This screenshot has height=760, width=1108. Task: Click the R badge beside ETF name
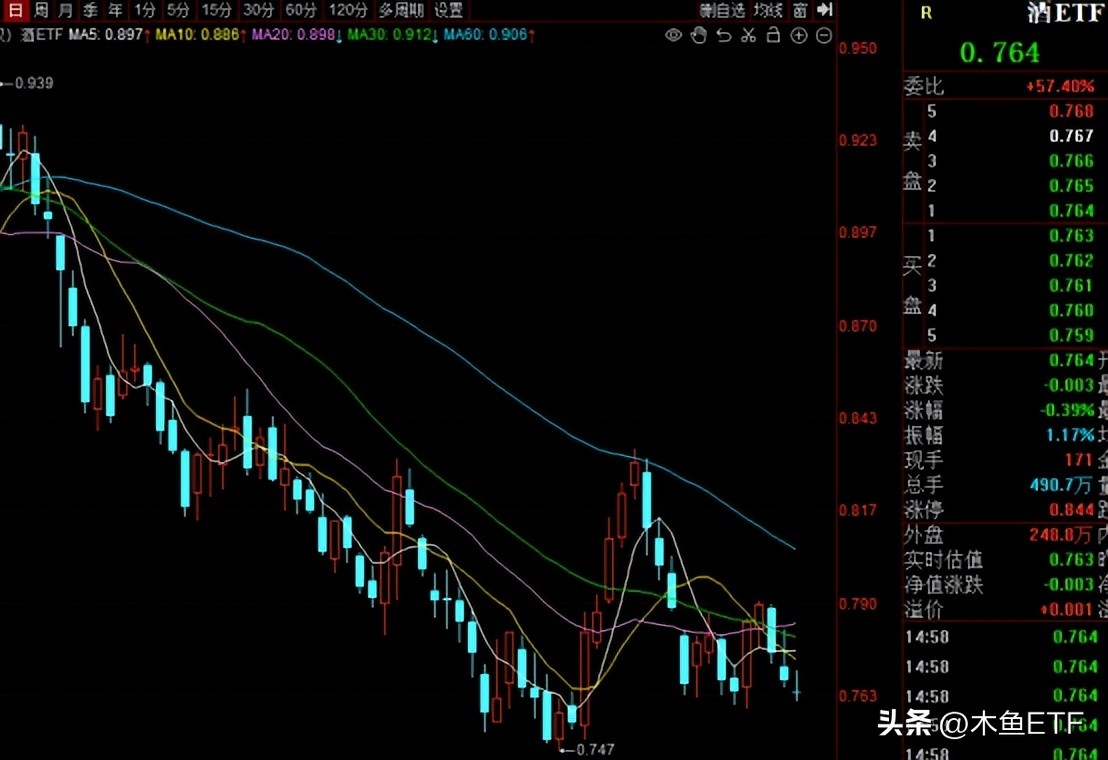click(926, 13)
